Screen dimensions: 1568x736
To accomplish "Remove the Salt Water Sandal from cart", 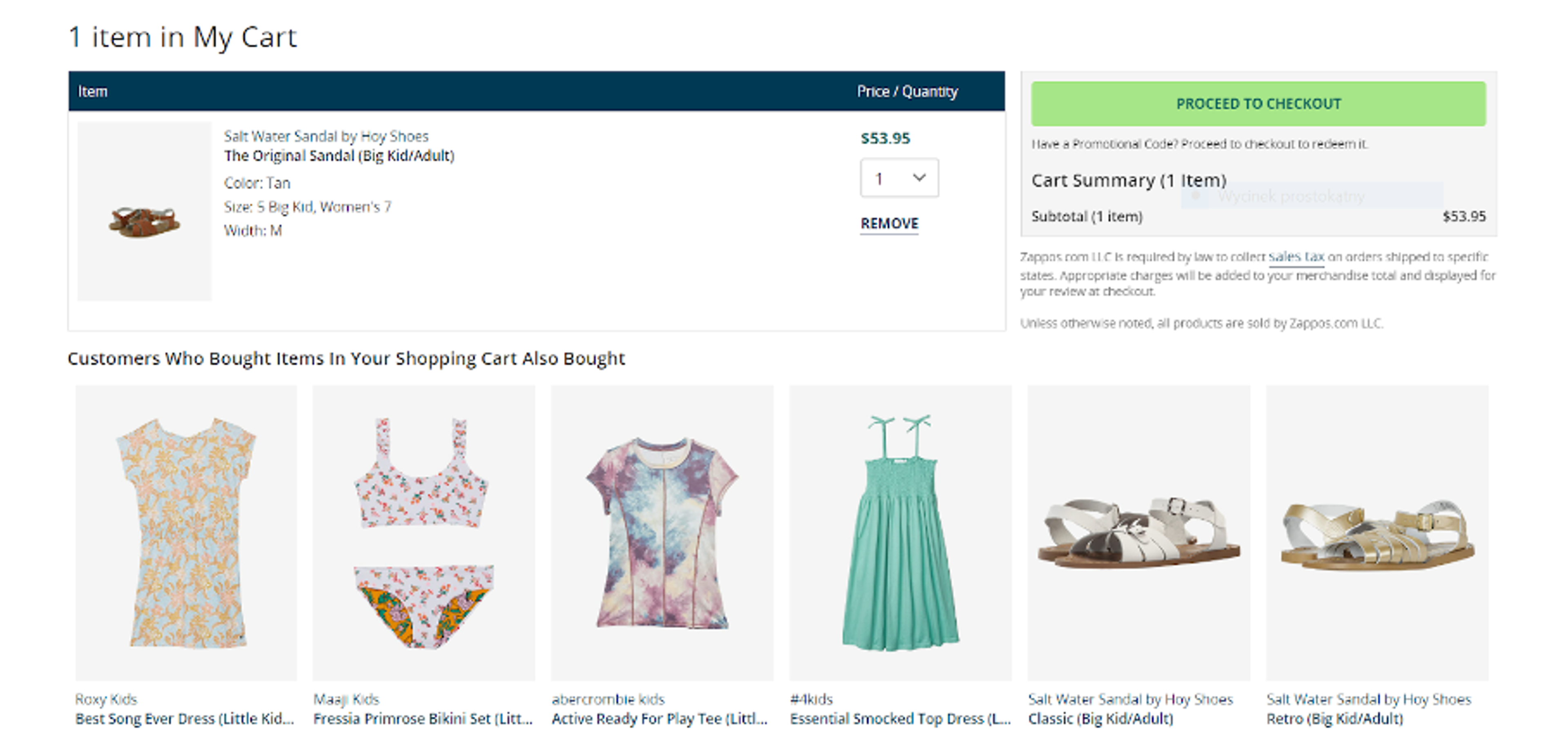I will tap(889, 223).
